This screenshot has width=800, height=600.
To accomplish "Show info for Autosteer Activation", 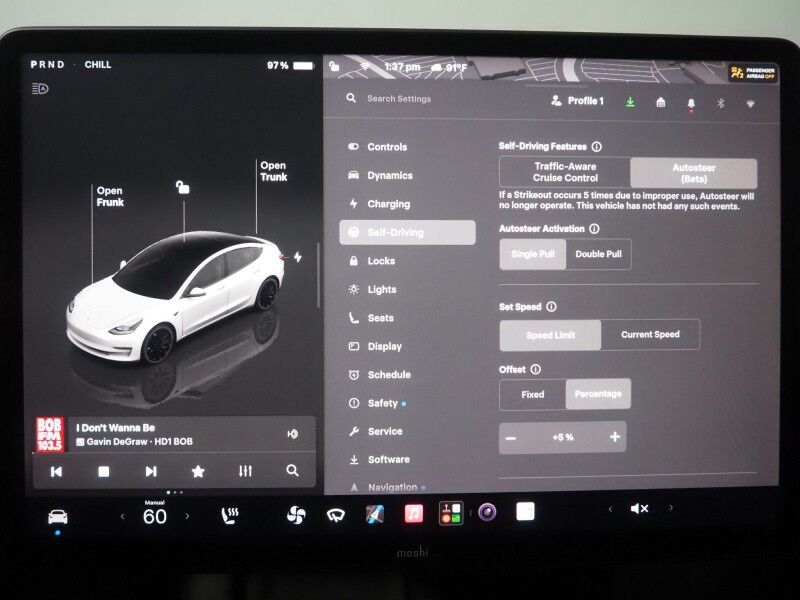I will [594, 229].
